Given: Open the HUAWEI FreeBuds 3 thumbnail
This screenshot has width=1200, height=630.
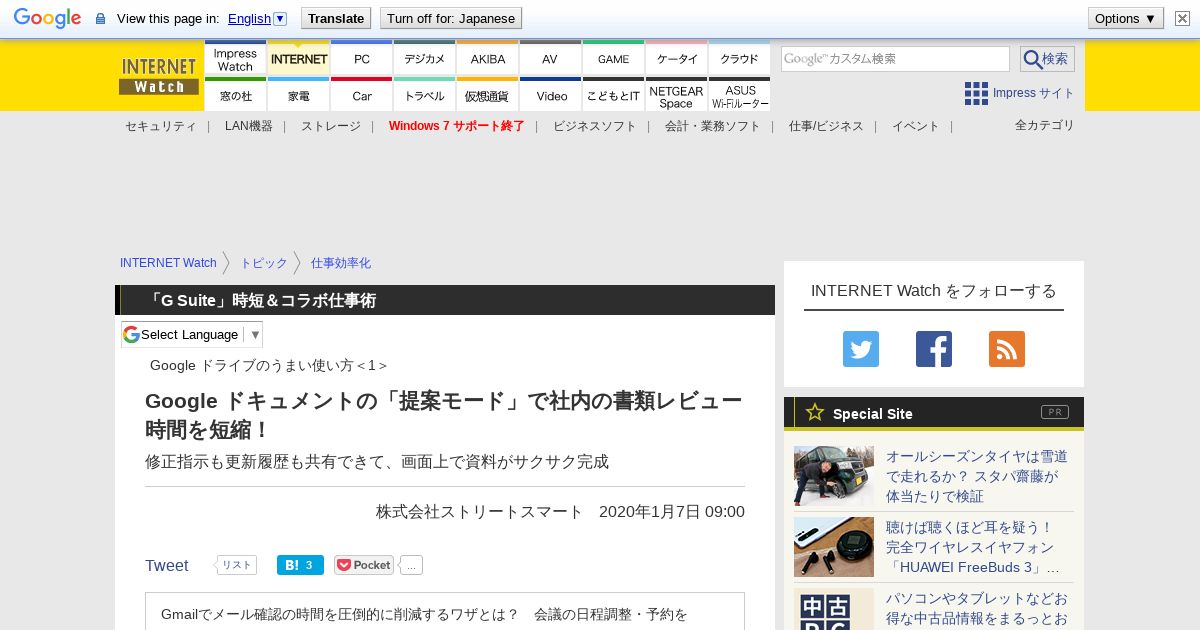Looking at the screenshot, I should pos(834,547).
